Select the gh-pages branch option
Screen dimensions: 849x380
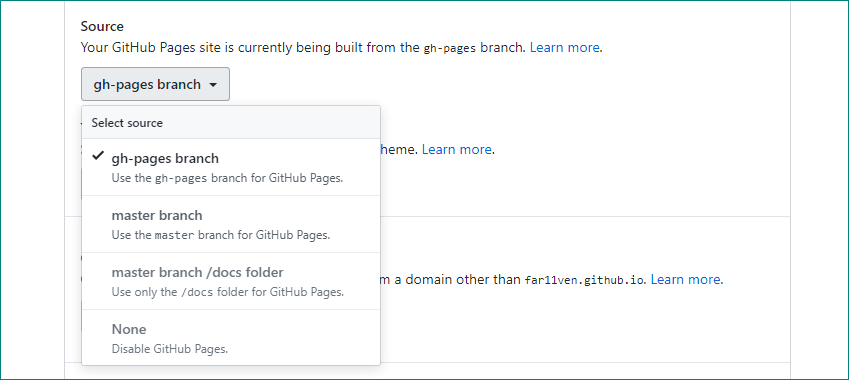pyautogui.click(x=231, y=167)
